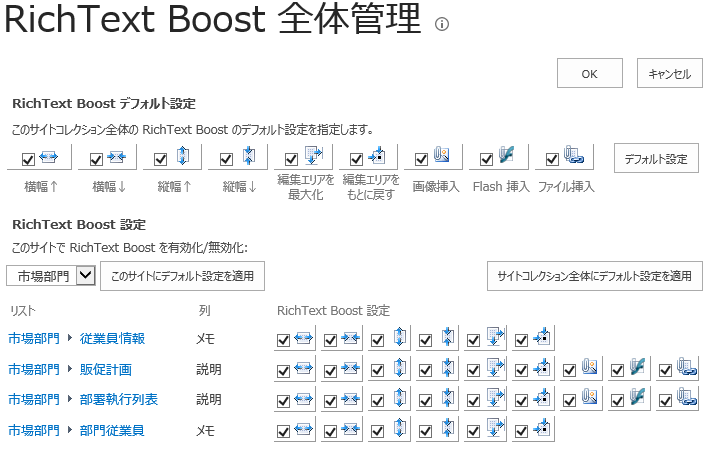This screenshot has width=705, height=450.
Task: Click このサイトにデフォルト設定を適用 button
Action: click(182, 276)
